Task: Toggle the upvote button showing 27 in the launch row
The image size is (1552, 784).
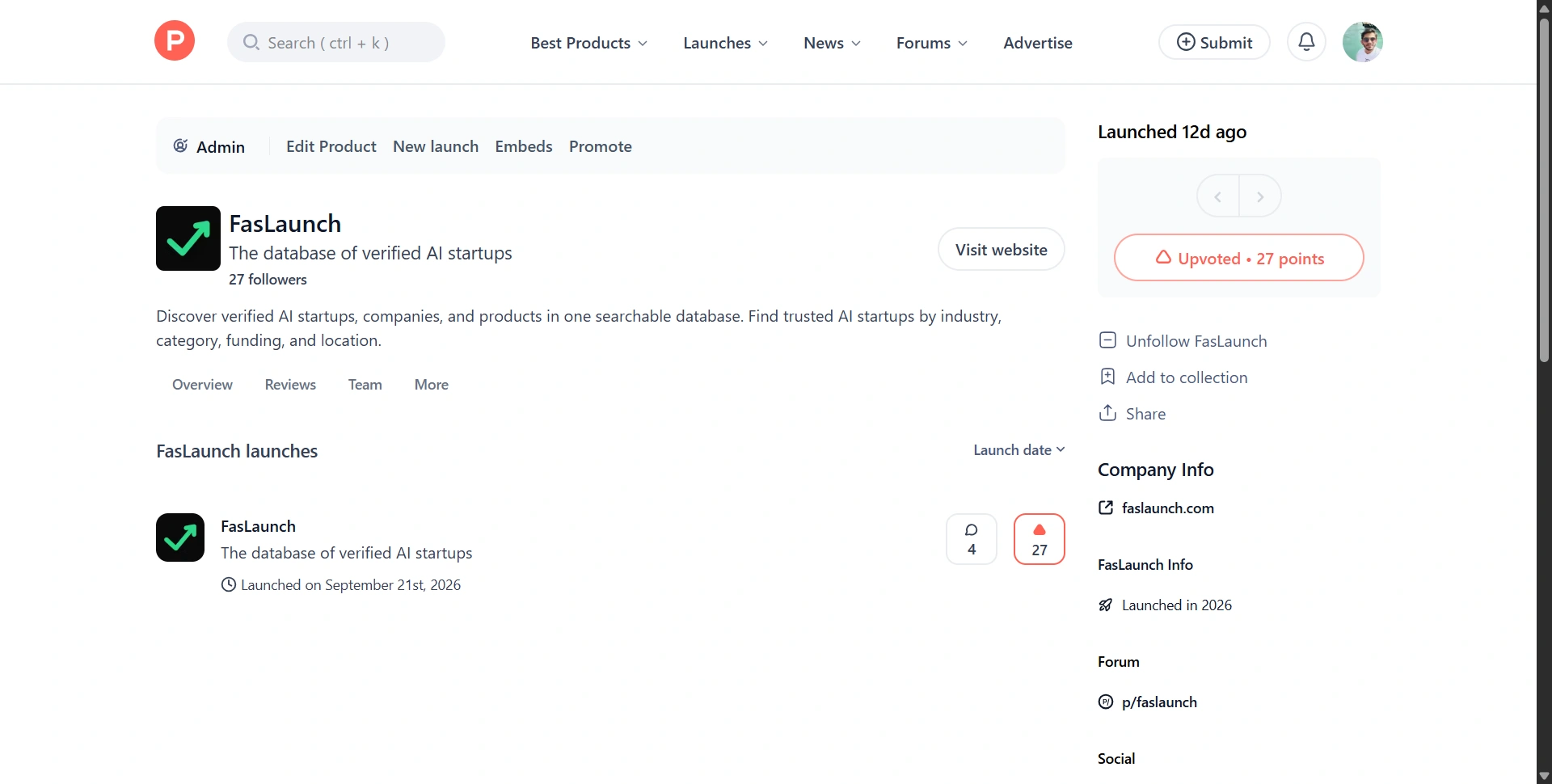Action: (x=1040, y=539)
